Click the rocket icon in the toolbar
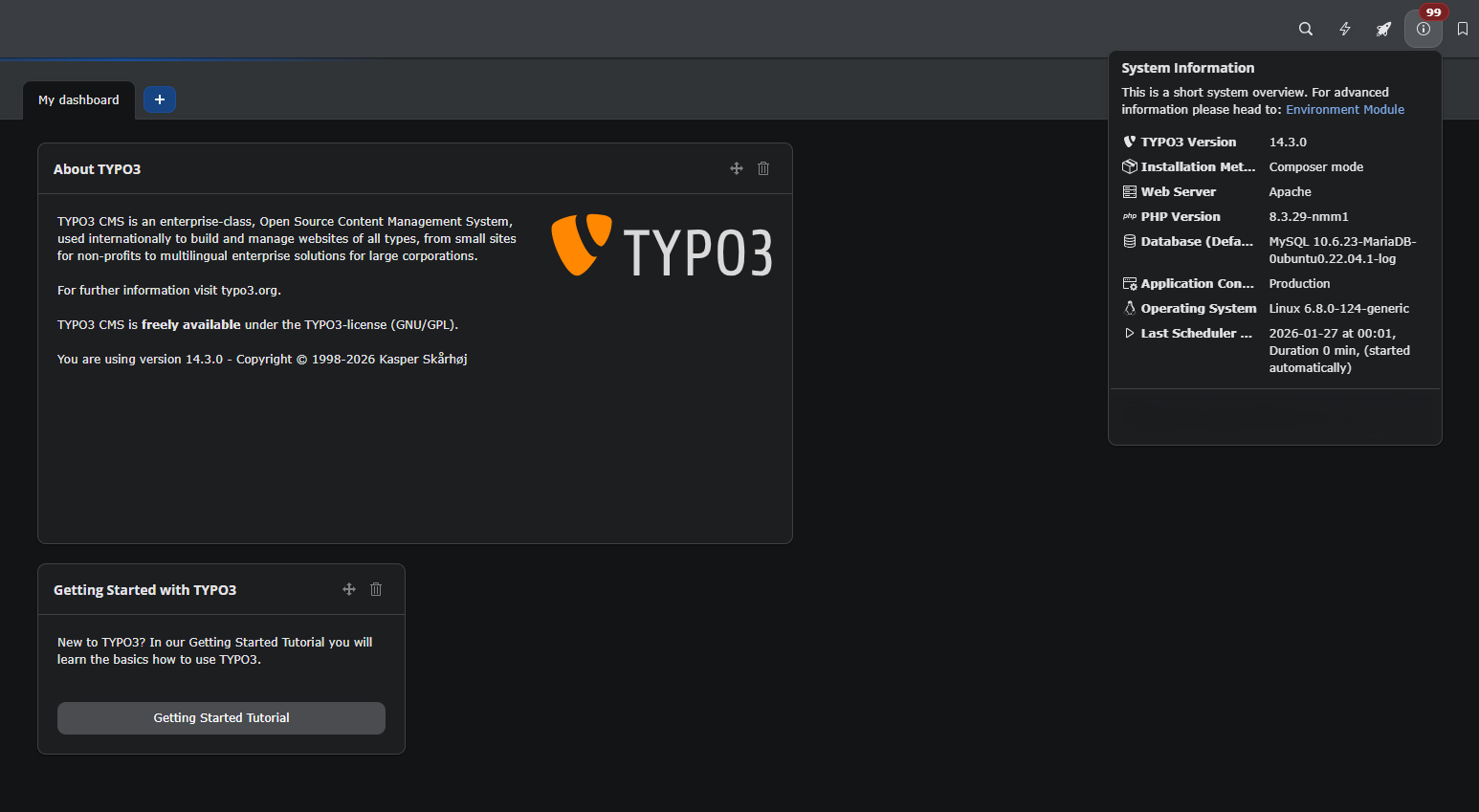Viewport: 1479px width, 812px height. 1383,29
